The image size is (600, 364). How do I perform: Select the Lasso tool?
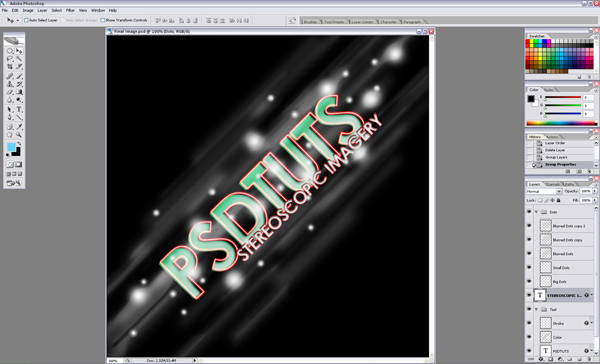pyautogui.click(x=10, y=59)
